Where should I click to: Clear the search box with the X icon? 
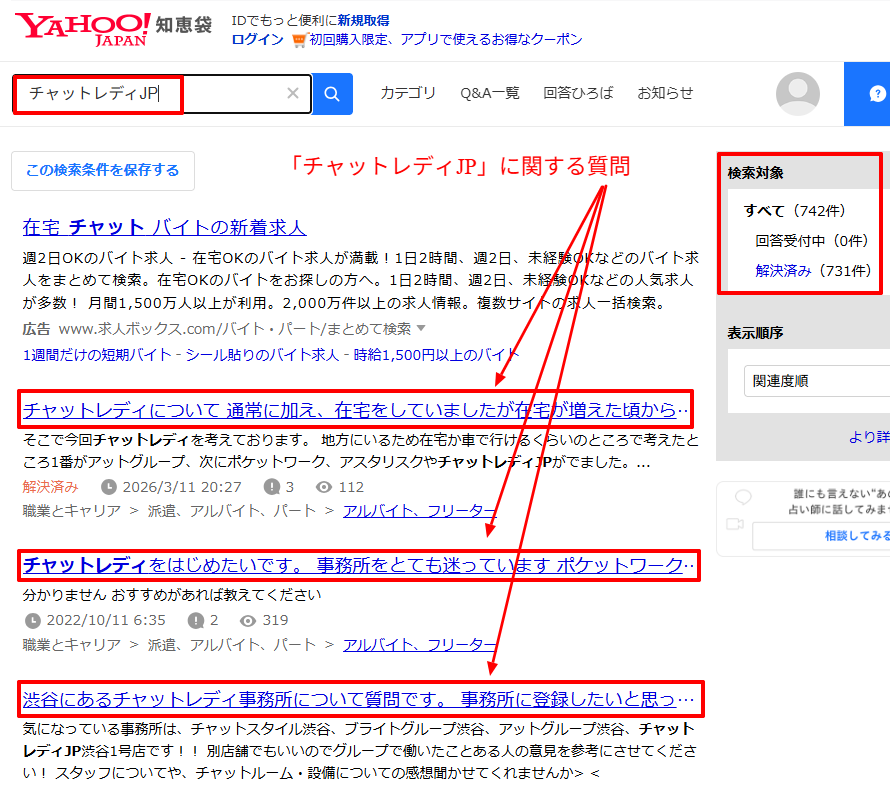click(292, 93)
